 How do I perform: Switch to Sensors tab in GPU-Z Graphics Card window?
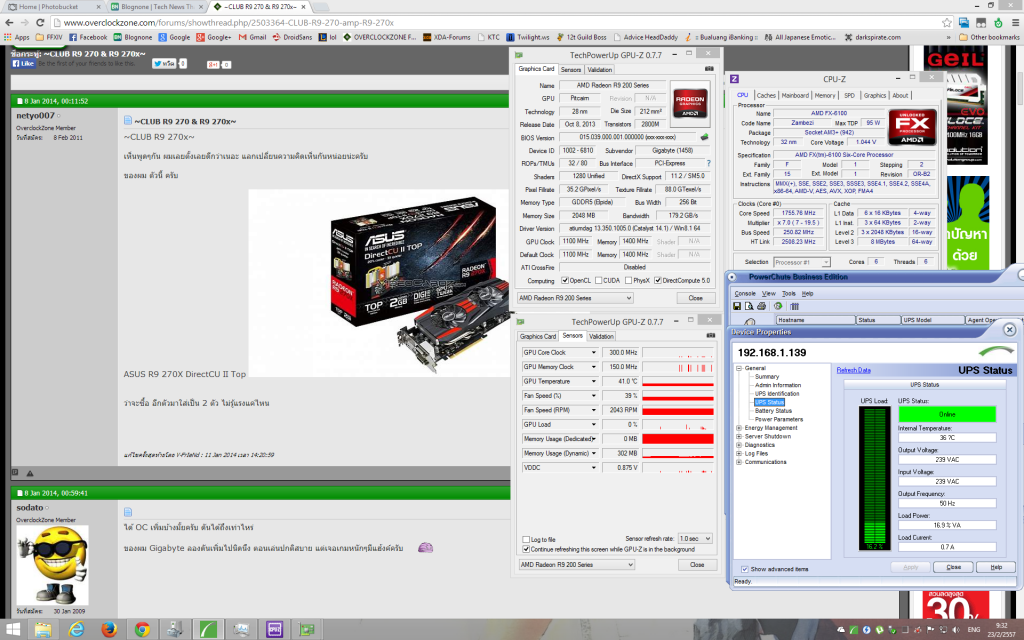(571, 69)
